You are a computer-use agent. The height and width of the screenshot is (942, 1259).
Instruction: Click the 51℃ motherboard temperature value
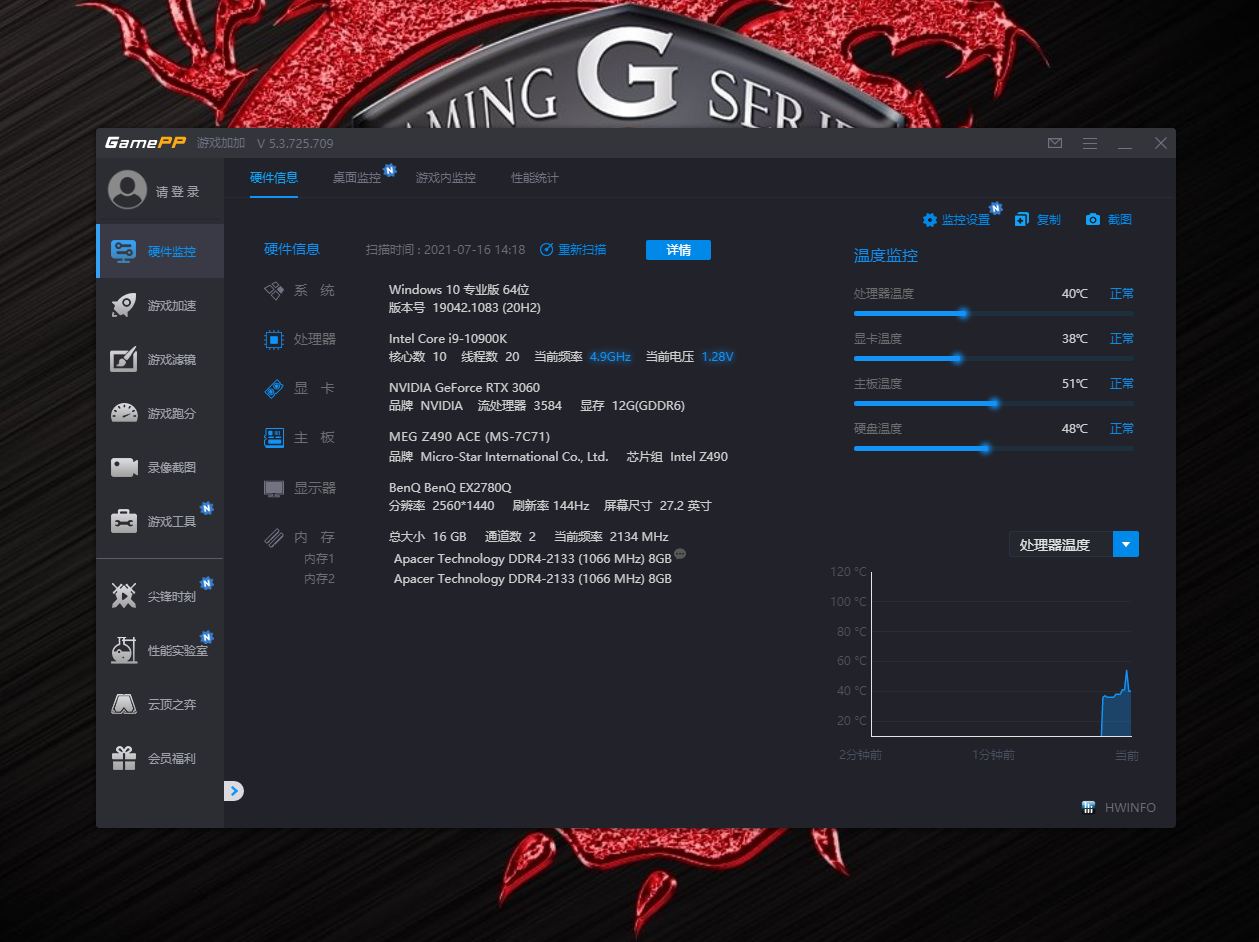pyautogui.click(x=1074, y=384)
